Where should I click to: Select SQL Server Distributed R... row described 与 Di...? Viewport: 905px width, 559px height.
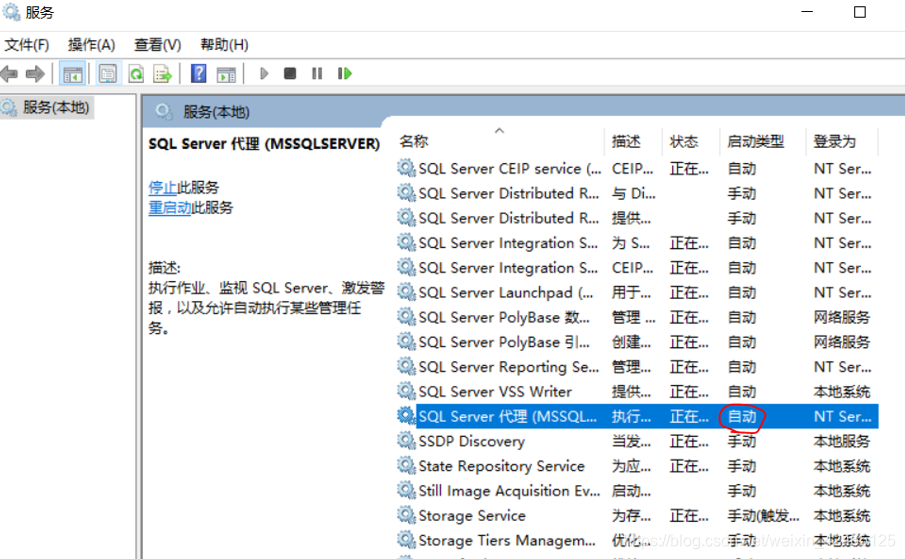637,193
